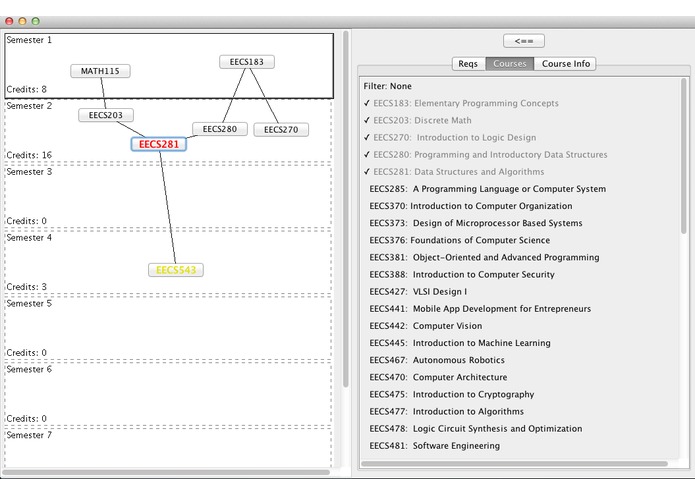Screen dimensions: 695x494
Task: Click the course list vertical scrollbar
Action: [683, 155]
